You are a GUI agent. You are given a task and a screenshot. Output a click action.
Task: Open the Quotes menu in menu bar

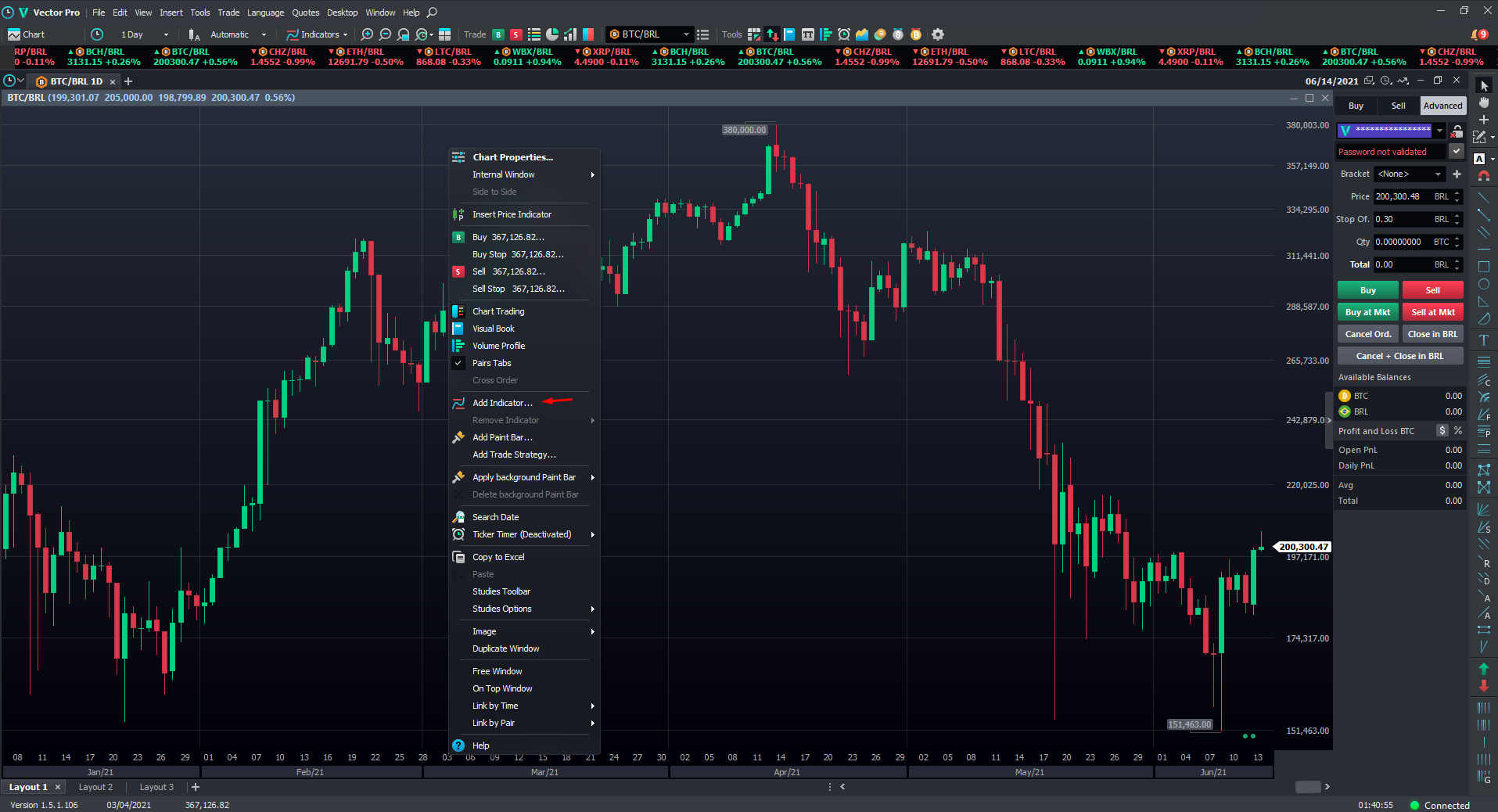click(305, 13)
